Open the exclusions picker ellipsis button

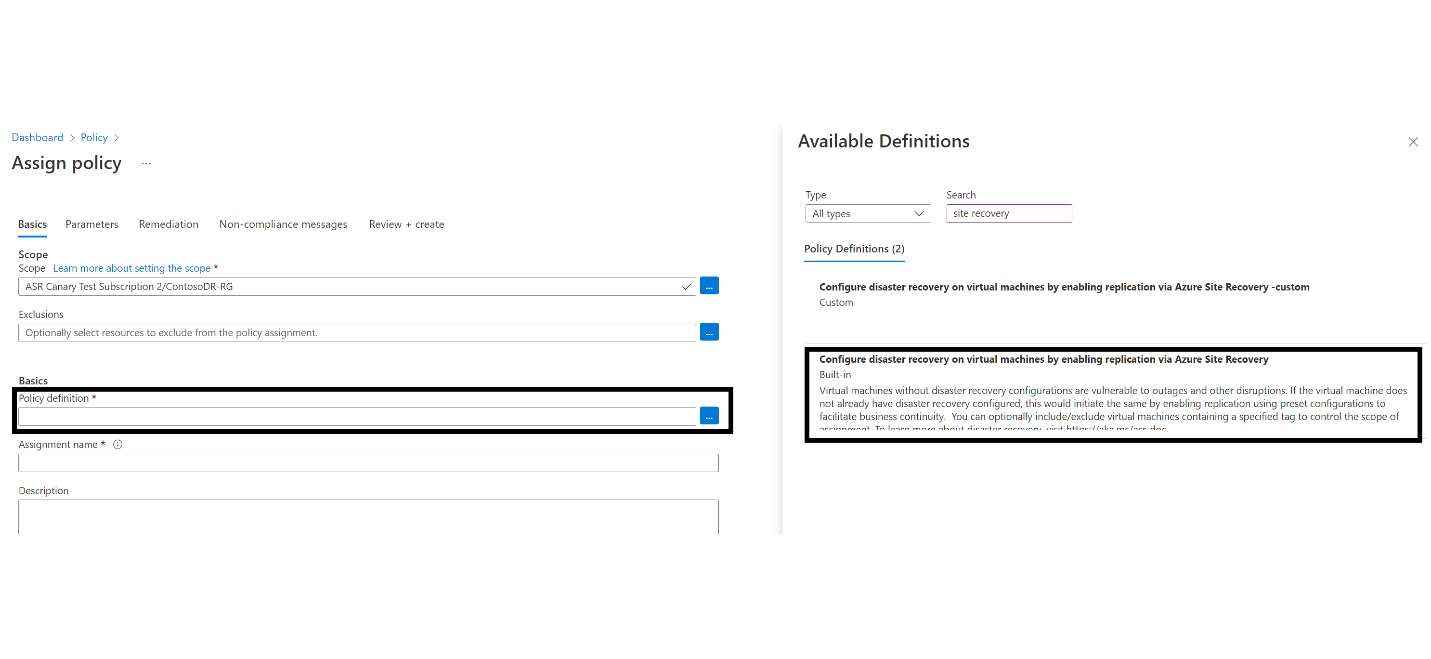tap(709, 332)
